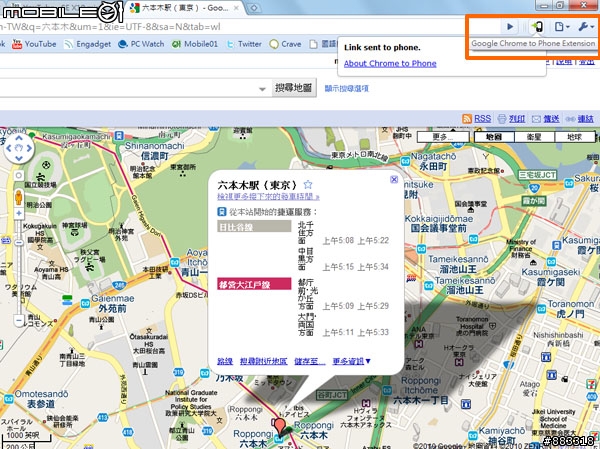
Task: Click the 路線 directions link
Action: point(225,361)
